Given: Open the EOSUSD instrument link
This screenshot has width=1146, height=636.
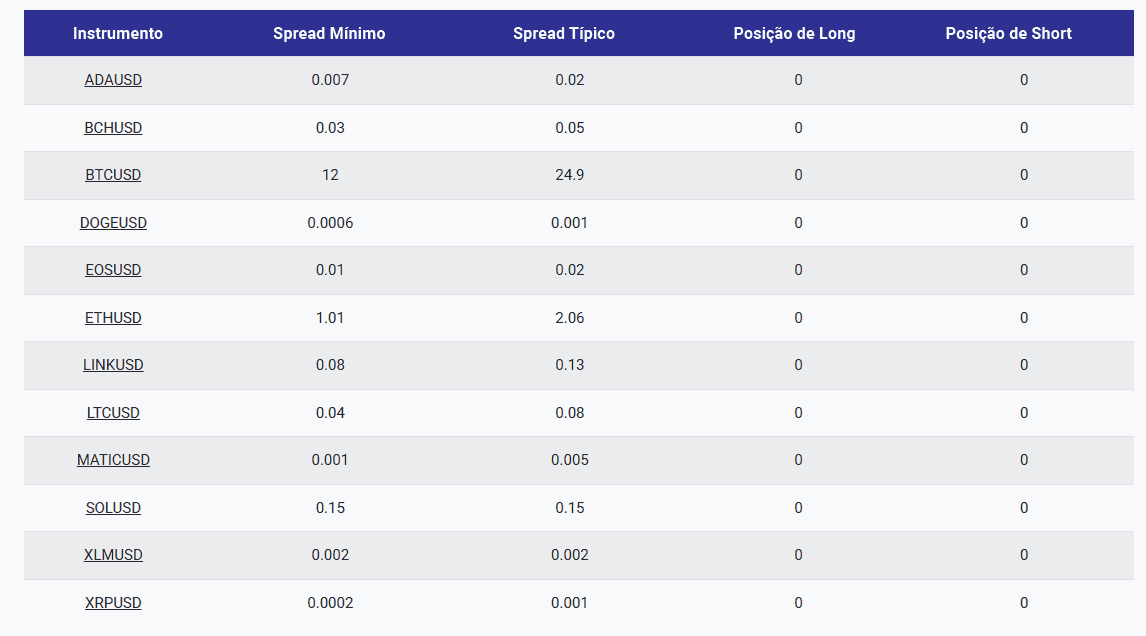Looking at the screenshot, I should coord(113,270).
